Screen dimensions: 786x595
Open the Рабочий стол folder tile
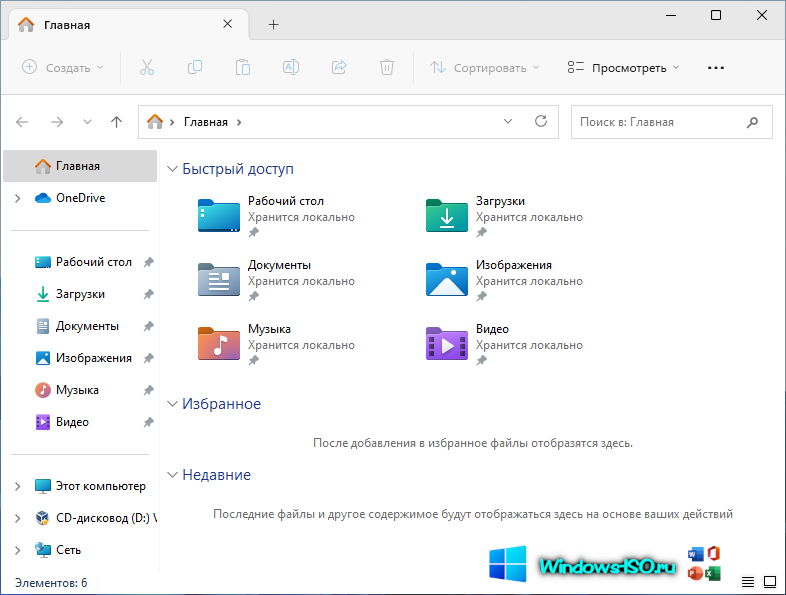[277, 216]
